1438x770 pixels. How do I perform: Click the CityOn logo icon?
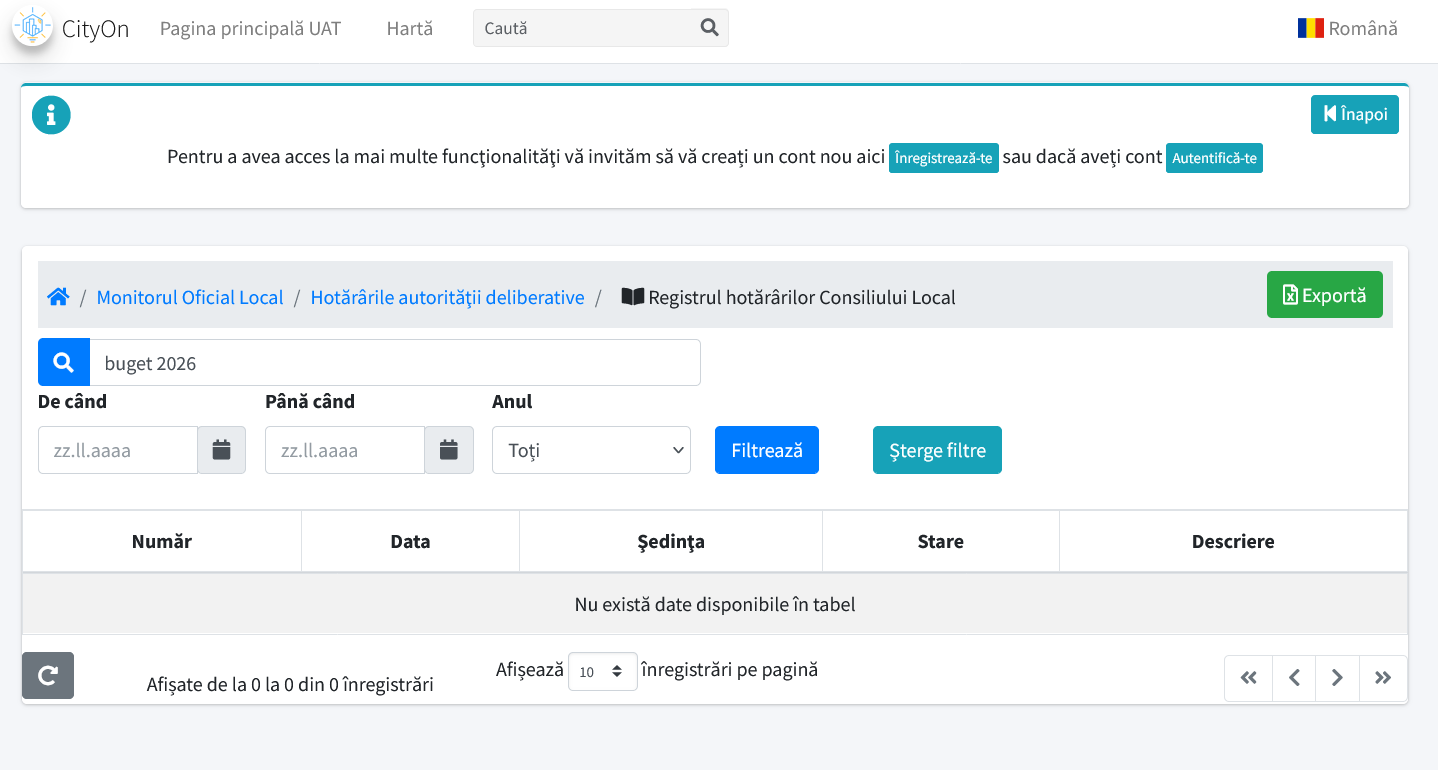tap(33, 27)
